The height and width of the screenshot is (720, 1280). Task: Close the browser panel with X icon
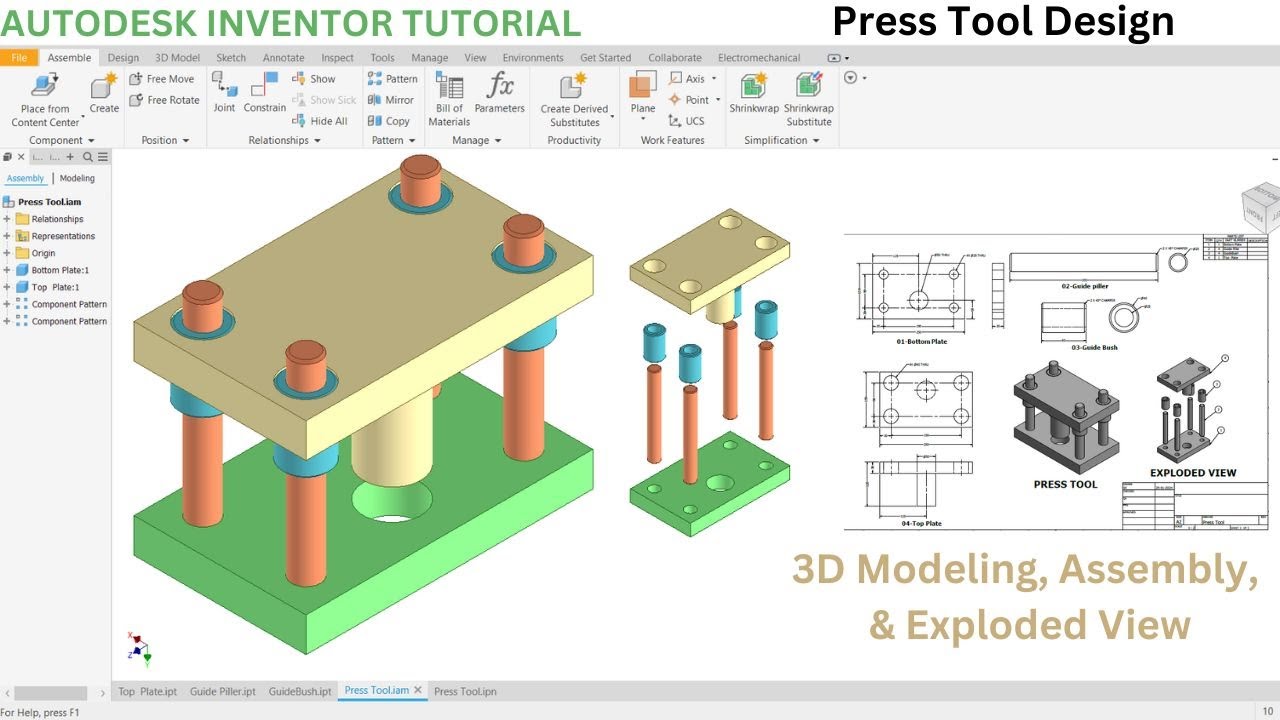coord(21,157)
